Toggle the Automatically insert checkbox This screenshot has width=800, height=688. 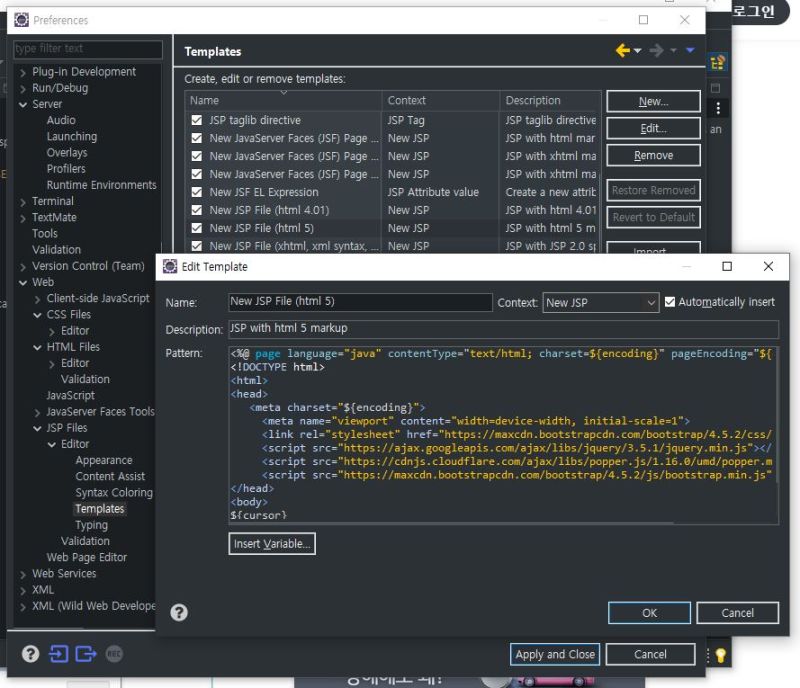(x=670, y=302)
